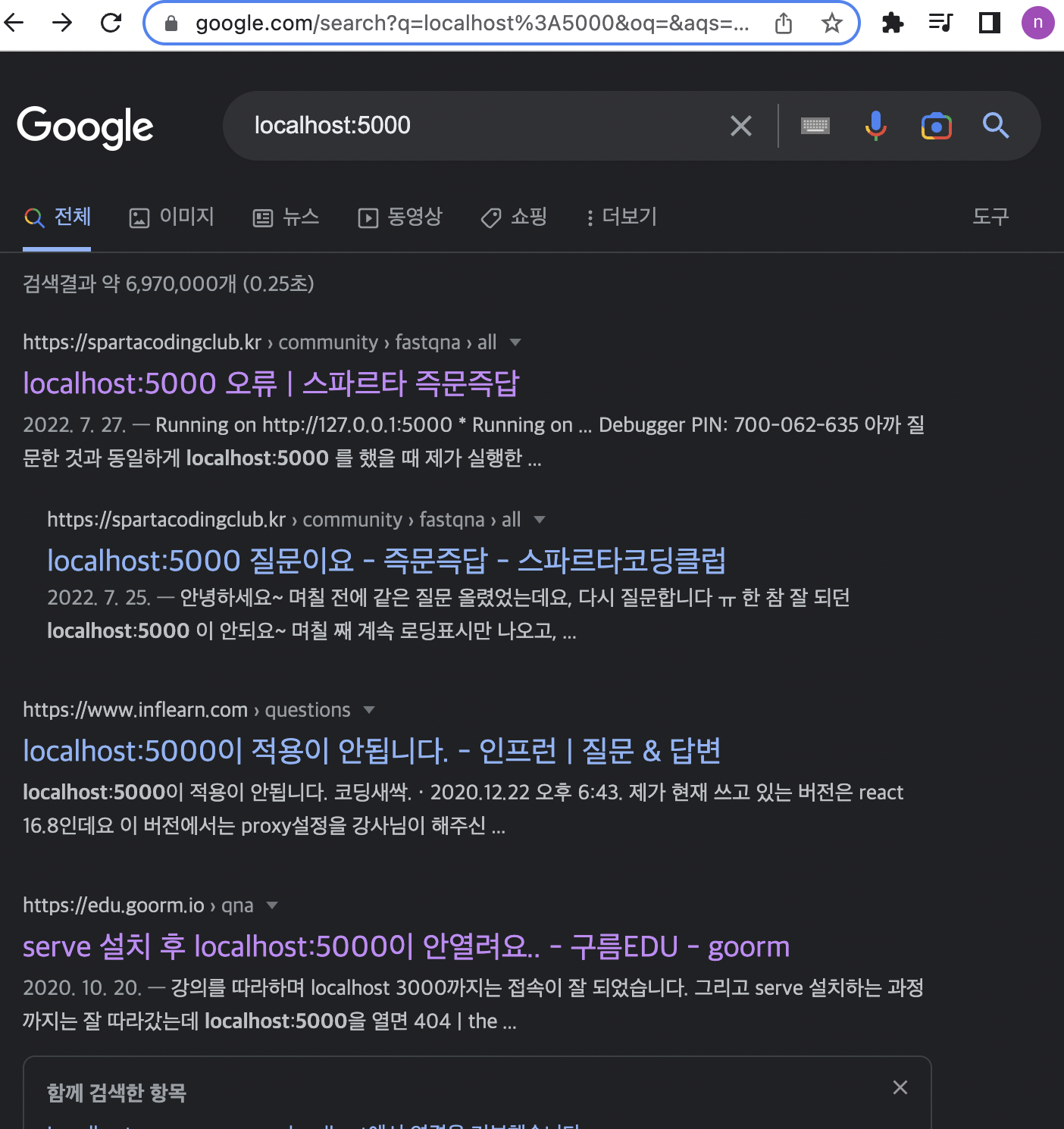The height and width of the screenshot is (1129, 1064).
Task: Open the 더보기 menu
Action: pyautogui.click(x=621, y=217)
